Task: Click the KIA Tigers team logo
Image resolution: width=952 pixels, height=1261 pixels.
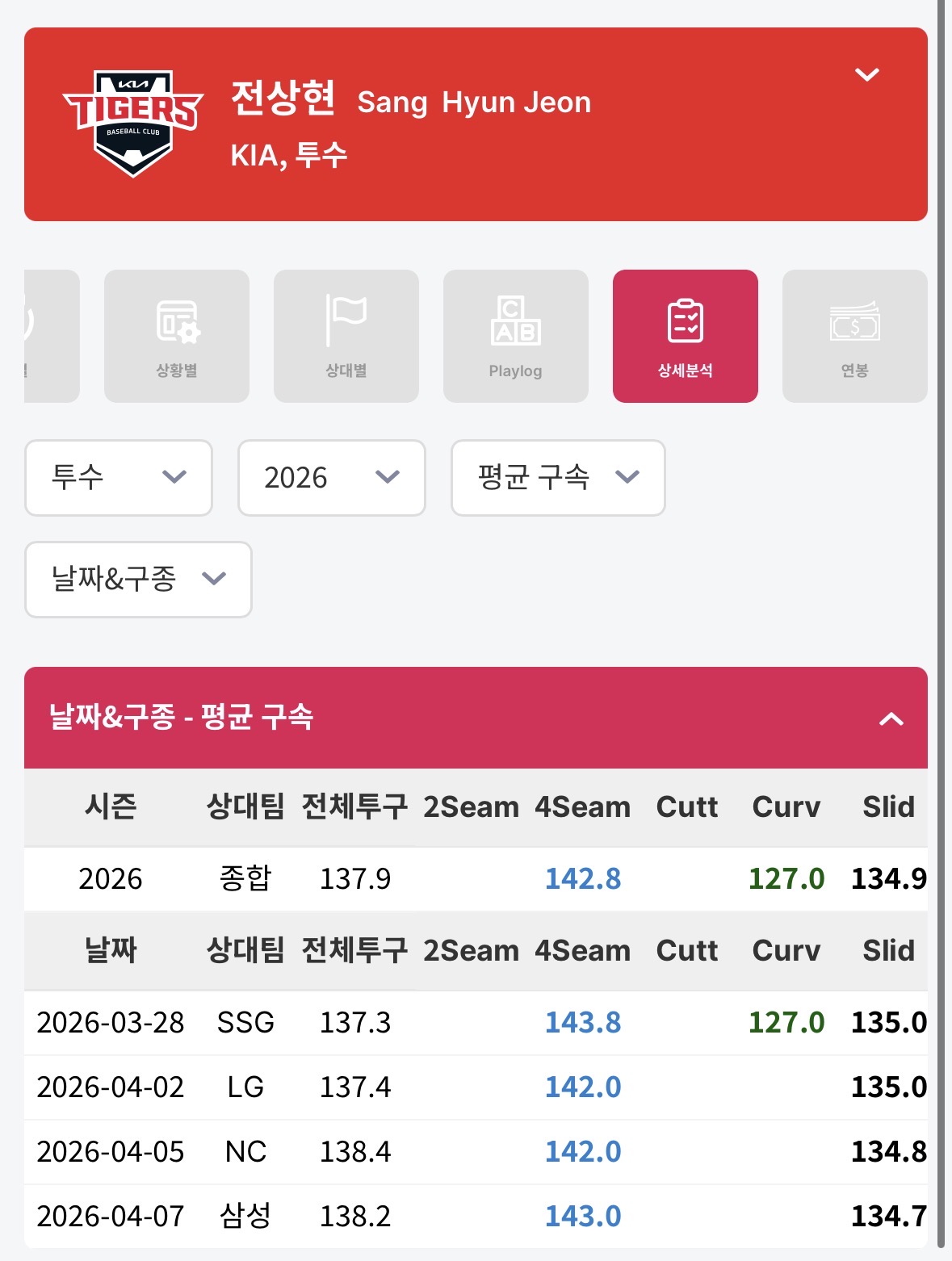Action: pos(133,124)
